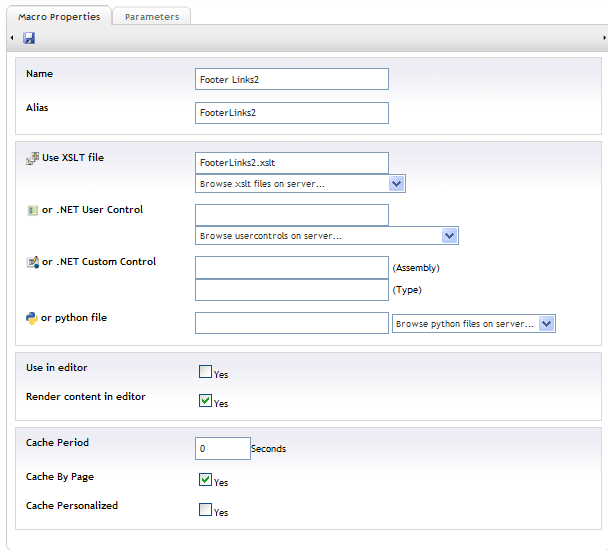This screenshot has height=553, width=608.
Task: Uncheck Render content in editor
Action: (205, 401)
